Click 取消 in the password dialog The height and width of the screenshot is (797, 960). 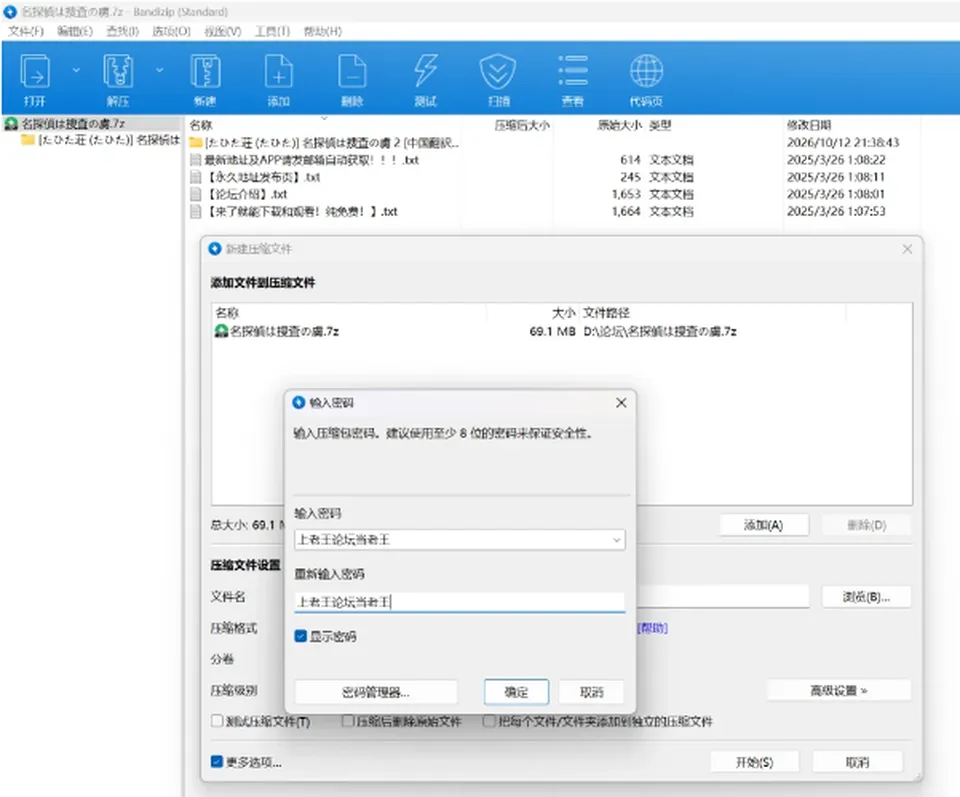(x=591, y=692)
